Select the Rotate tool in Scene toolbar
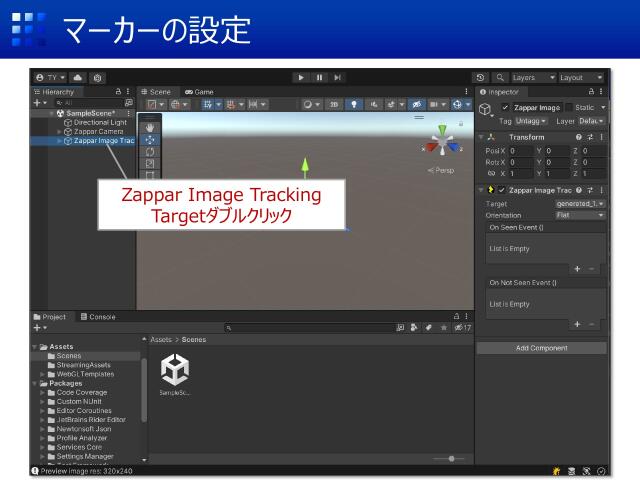This screenshot has height=480, width=640. click(x=150, y=151)
